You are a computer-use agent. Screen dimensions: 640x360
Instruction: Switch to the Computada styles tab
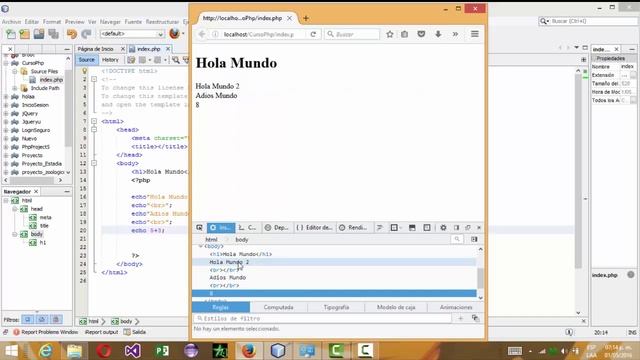point(278,307)
